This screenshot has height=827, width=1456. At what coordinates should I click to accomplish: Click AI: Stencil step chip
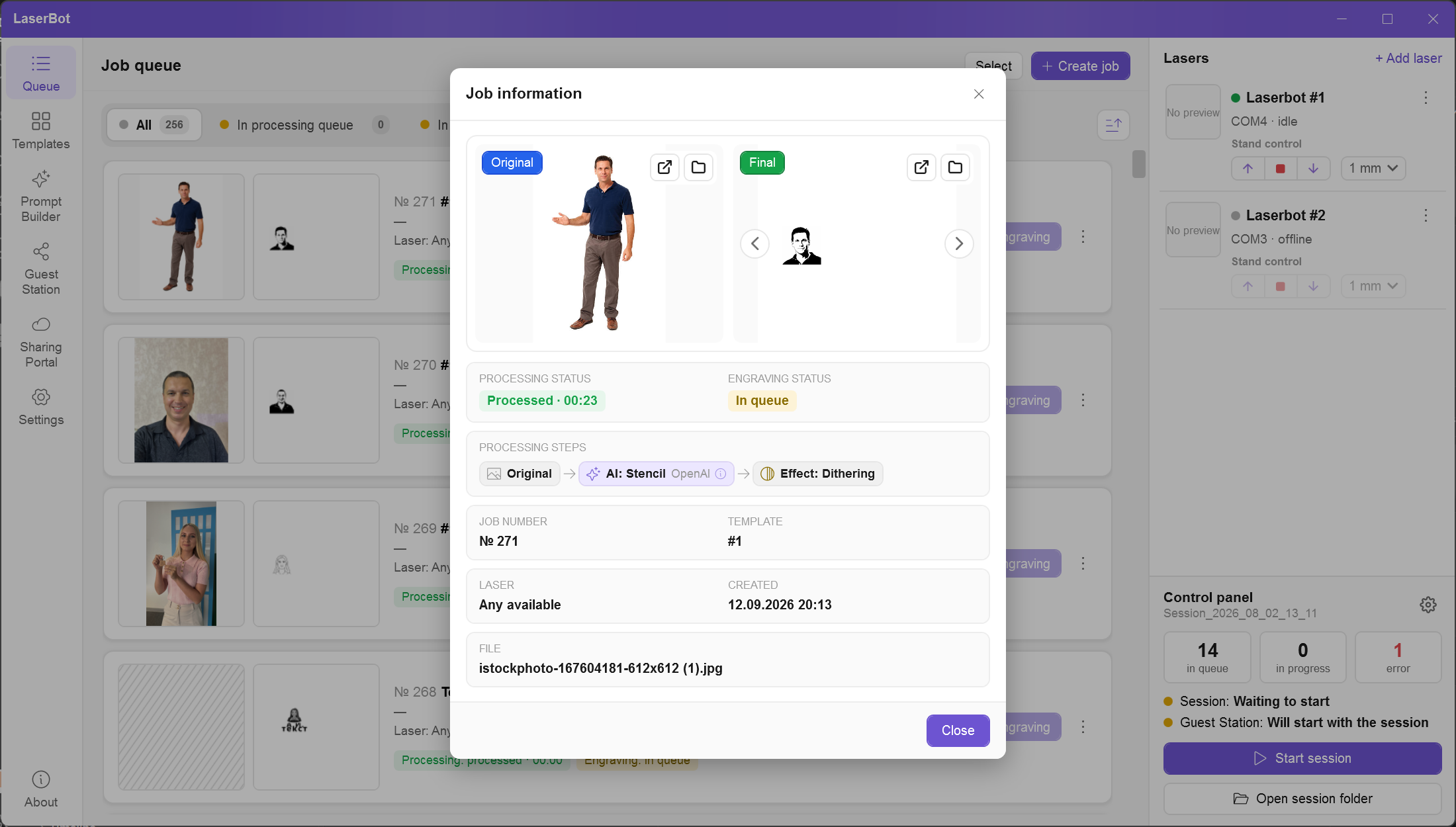657,474
